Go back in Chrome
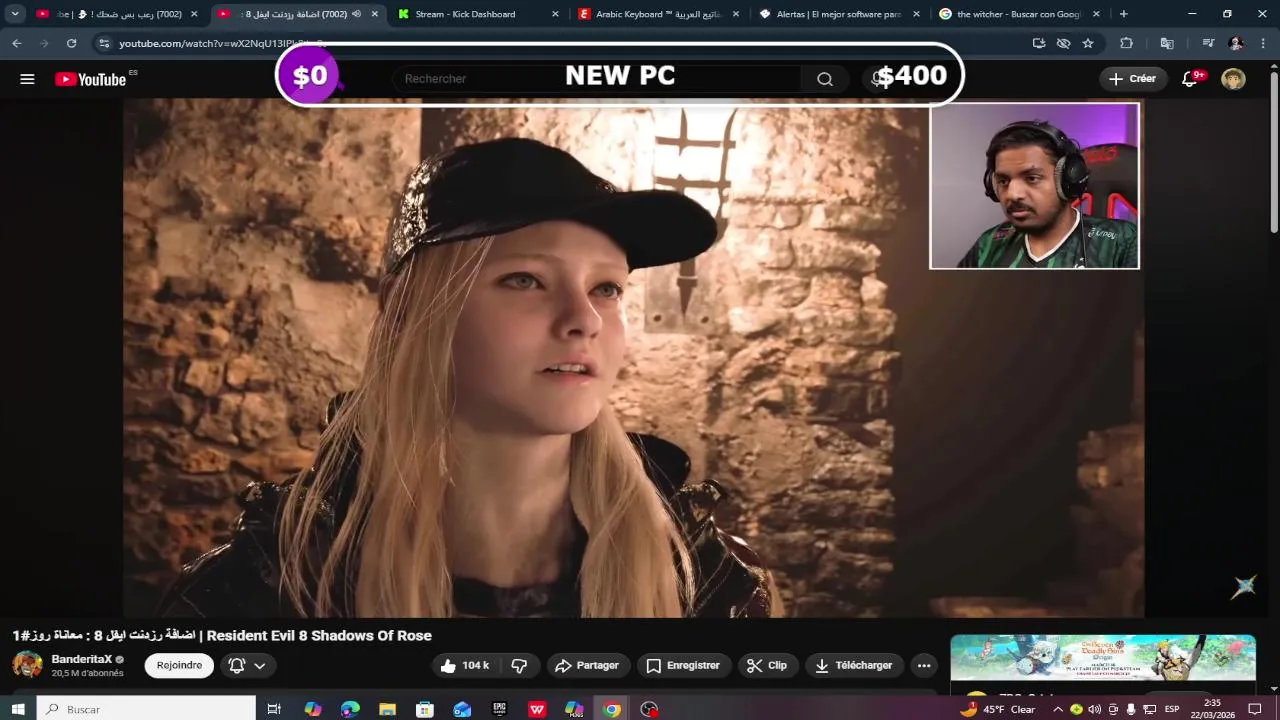This screenshot has width=1280, height=720. click(17, 43)
